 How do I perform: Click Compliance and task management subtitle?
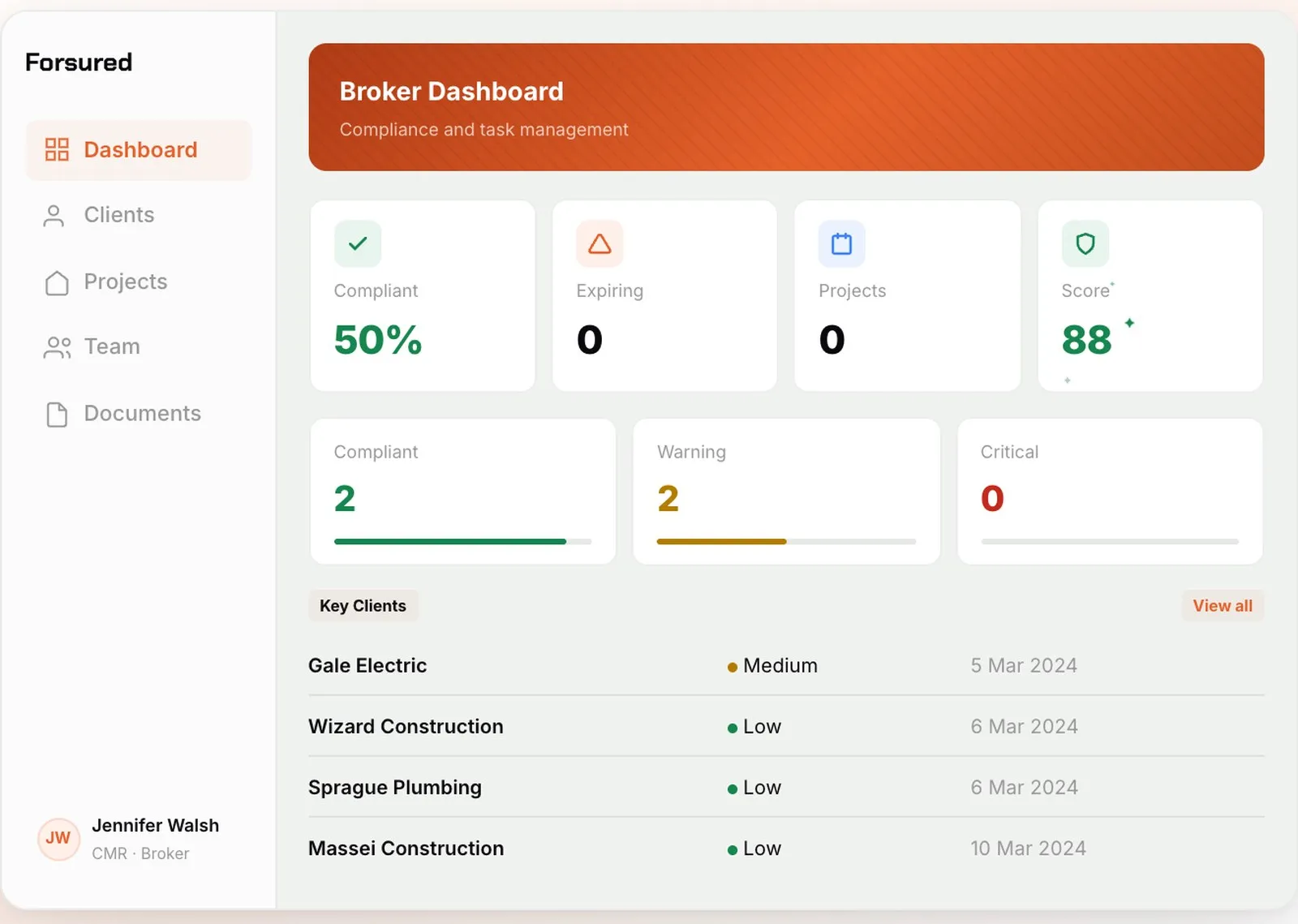click(x=484, y=130)
